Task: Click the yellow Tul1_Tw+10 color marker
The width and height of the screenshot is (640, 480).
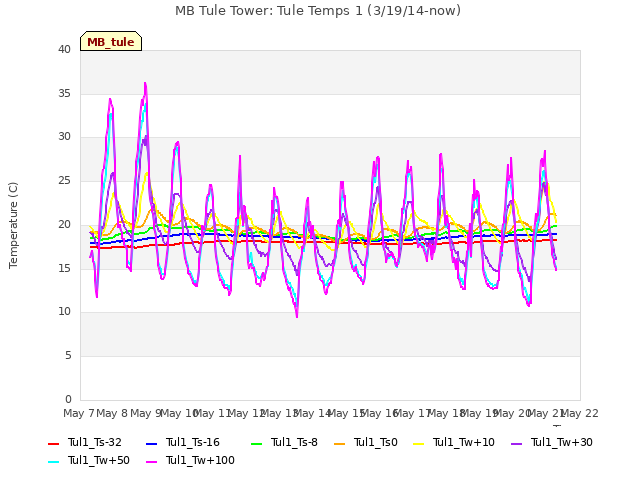Action: click(419, 443)
